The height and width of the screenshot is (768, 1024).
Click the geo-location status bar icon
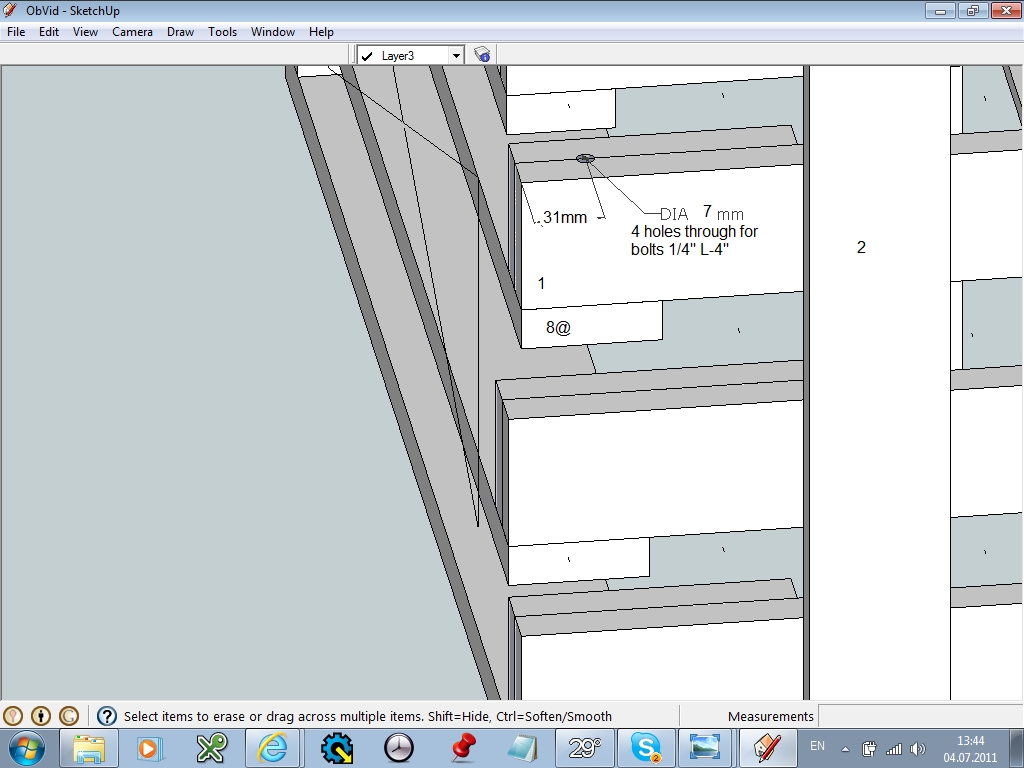point(14,716)
